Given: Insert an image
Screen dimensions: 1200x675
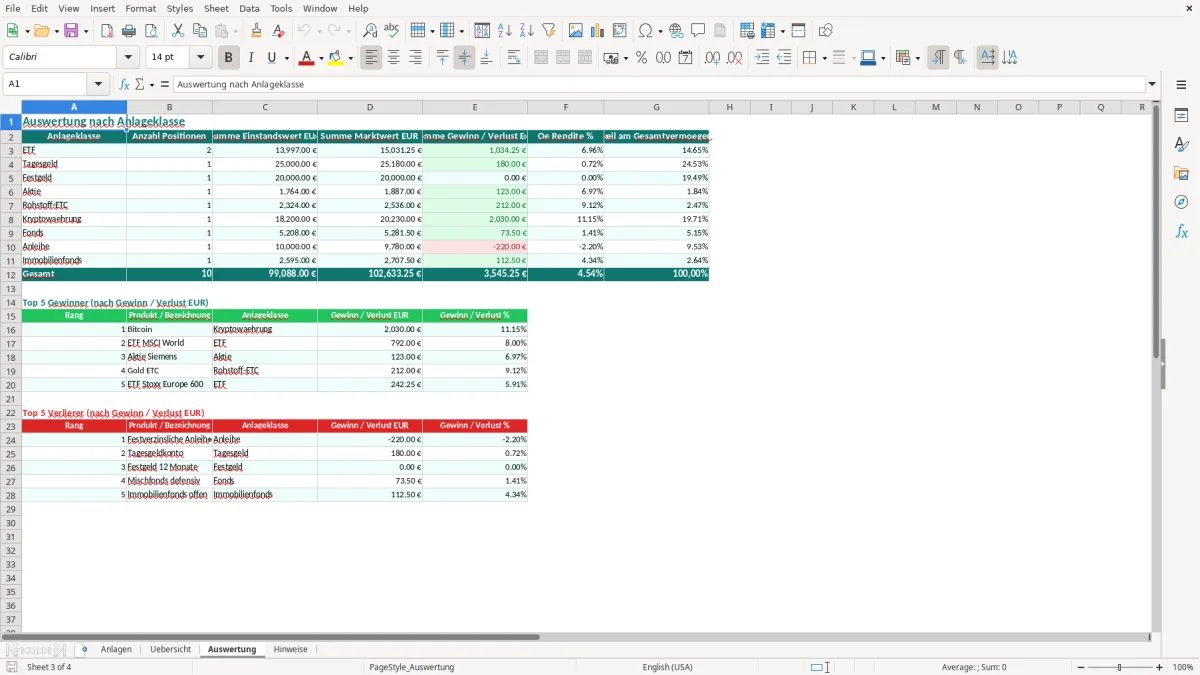Looking at the screenshot, I should (x=576, y=31).
